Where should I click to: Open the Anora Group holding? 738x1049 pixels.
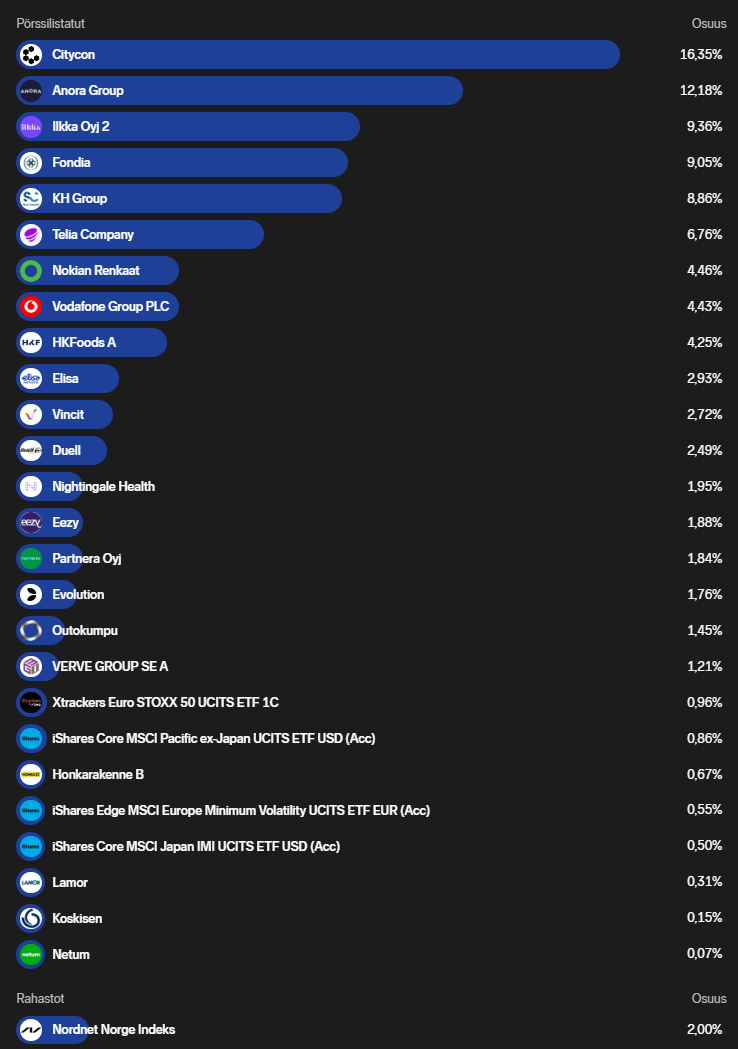88,91
